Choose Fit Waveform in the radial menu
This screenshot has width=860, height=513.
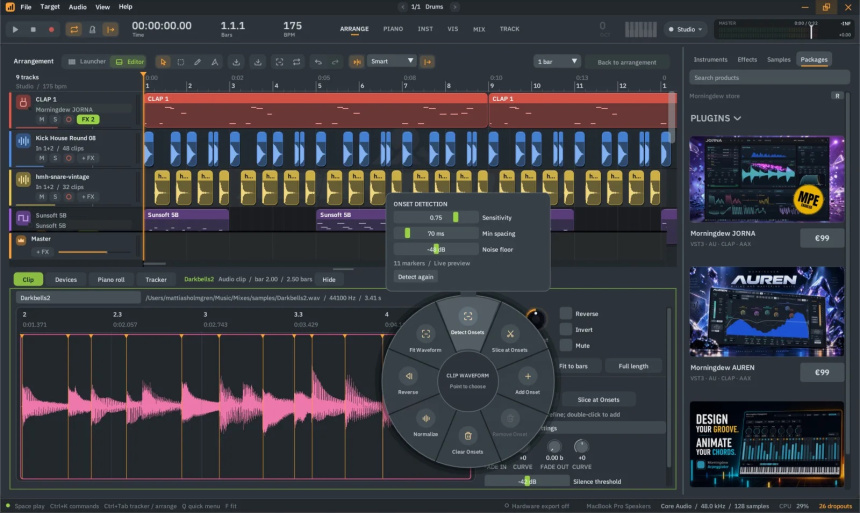[425, 340]
